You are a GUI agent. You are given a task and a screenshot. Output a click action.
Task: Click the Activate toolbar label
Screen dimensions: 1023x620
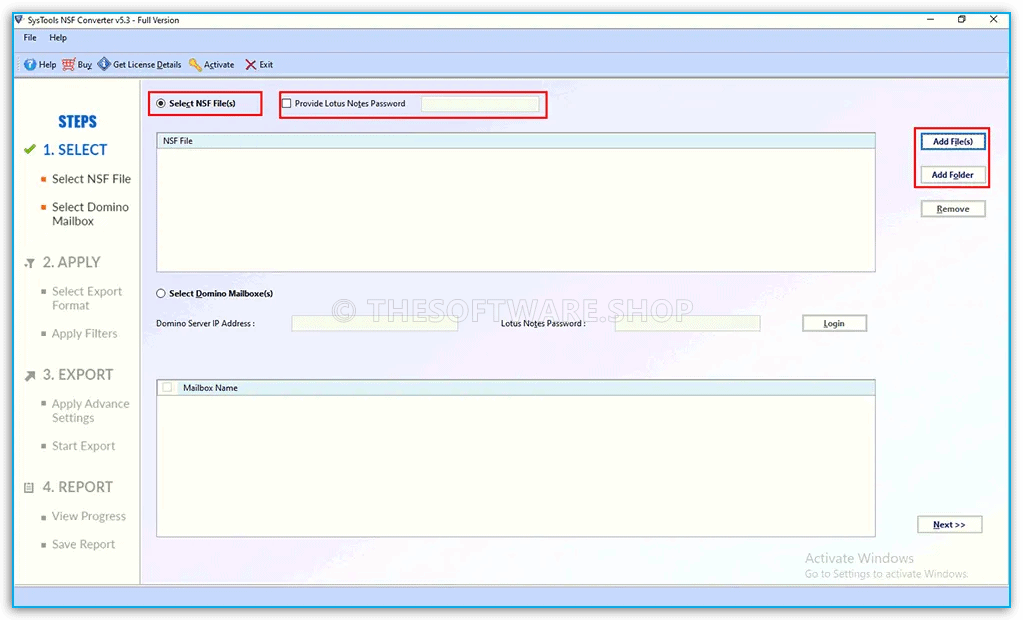pyautogui.click(x=219, y=65)
